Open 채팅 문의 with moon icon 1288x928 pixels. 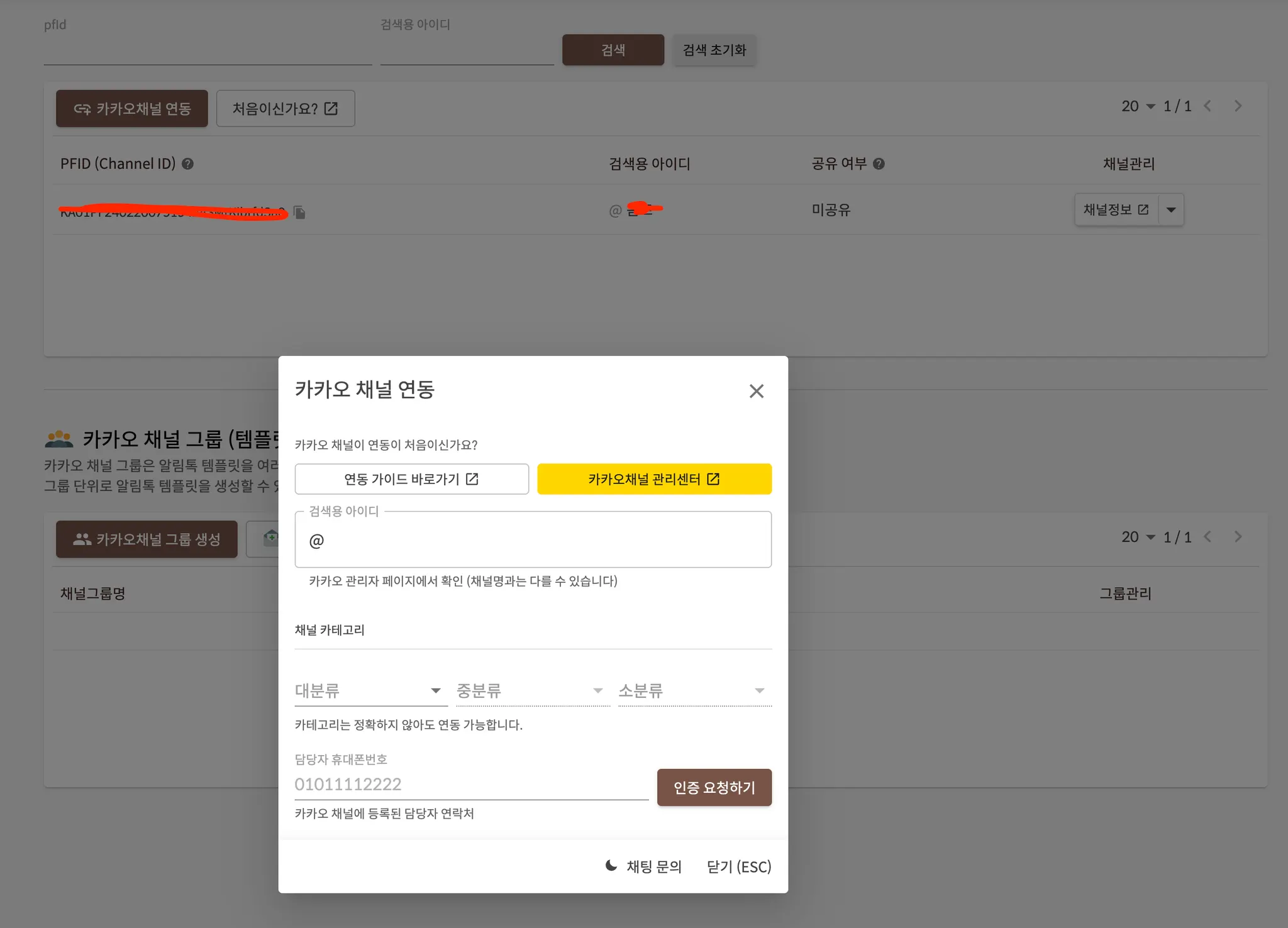coord(643,866)
